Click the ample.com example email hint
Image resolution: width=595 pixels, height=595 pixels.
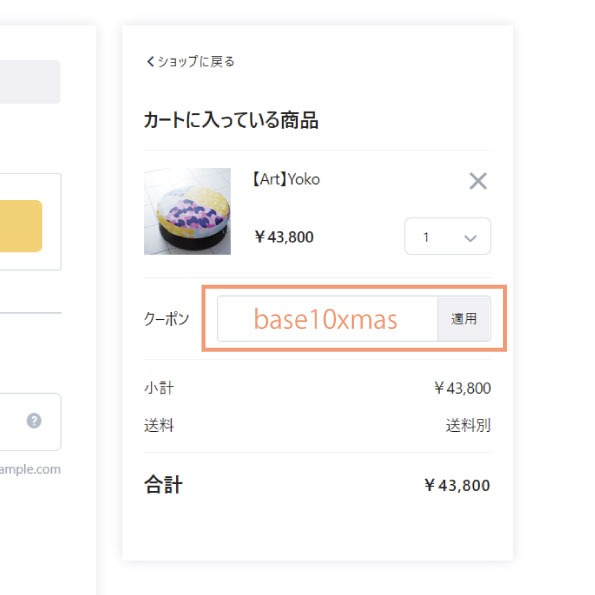pyautogui.click(x=30, y=469)
